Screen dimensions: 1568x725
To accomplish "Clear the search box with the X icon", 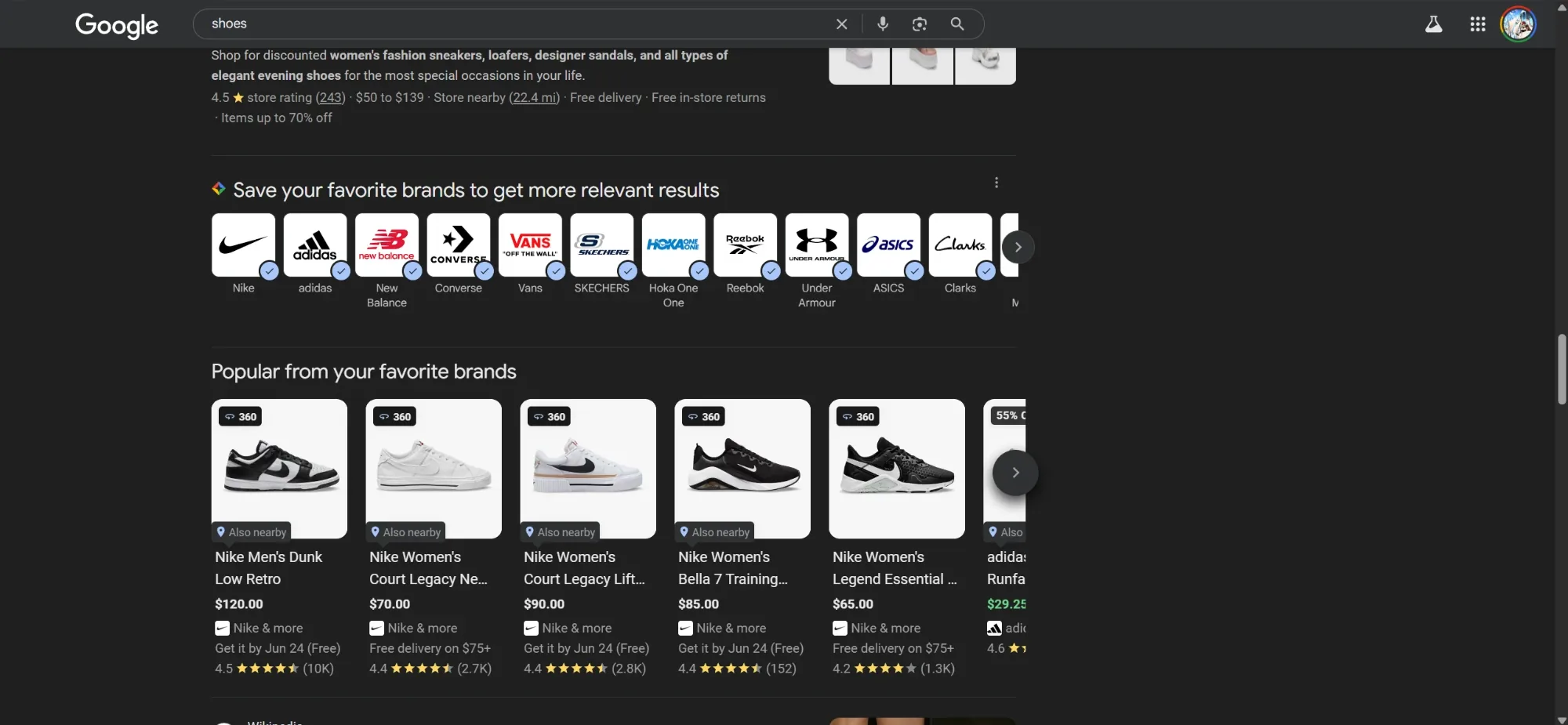I will 842,24.
